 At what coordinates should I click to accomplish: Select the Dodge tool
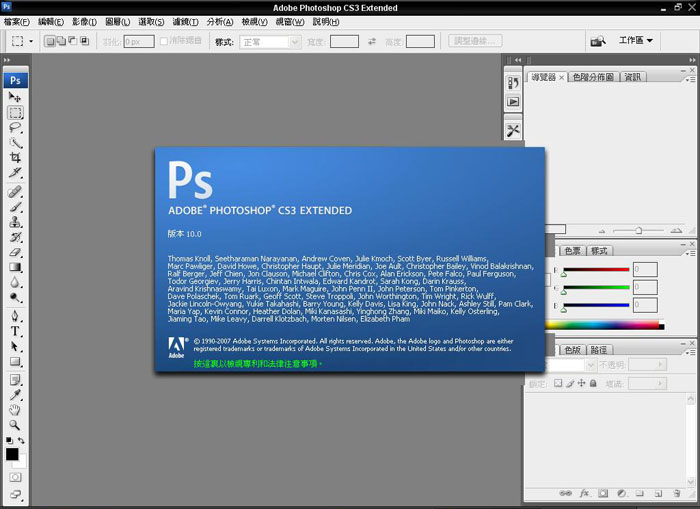[x=15, y=297]
